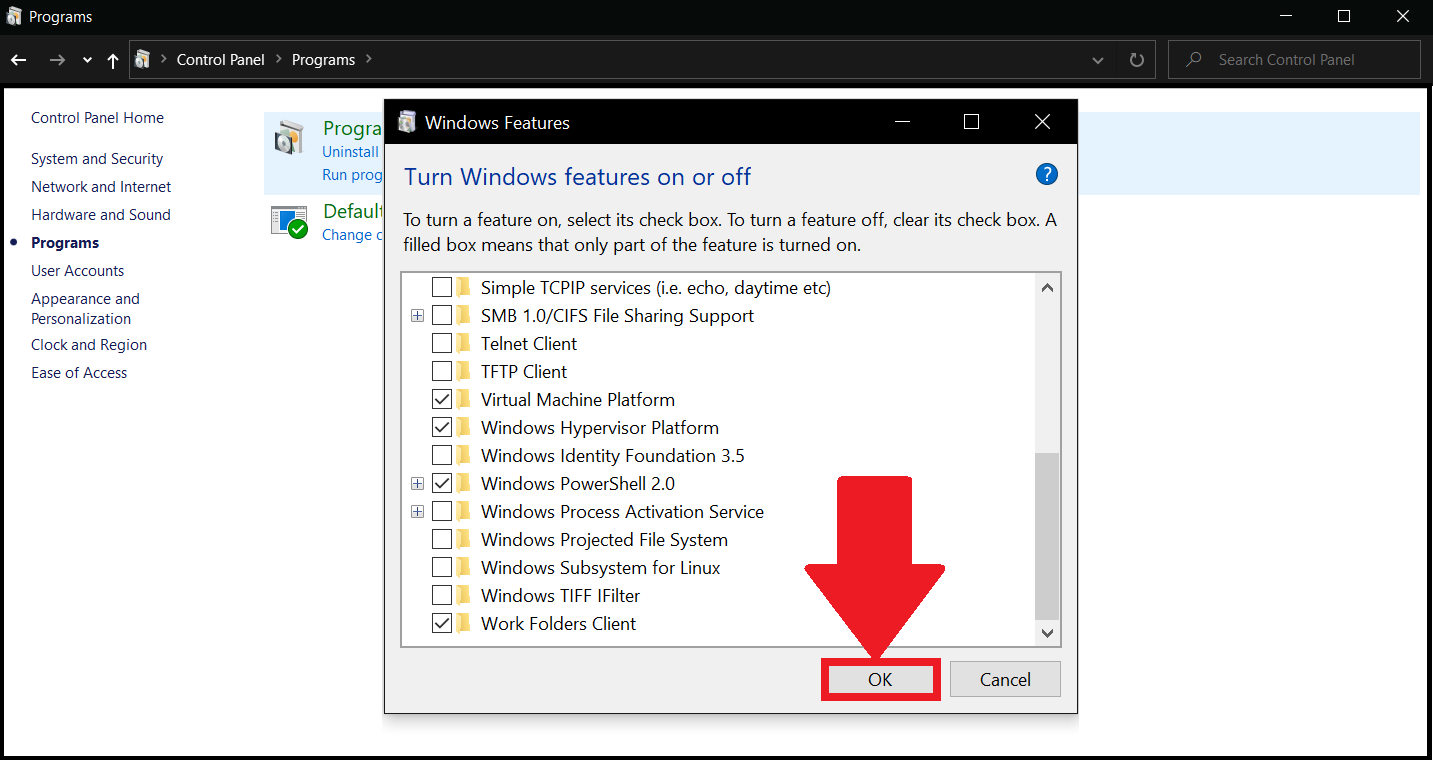Go up one level with Up arrow

click(x=113, y=60)
